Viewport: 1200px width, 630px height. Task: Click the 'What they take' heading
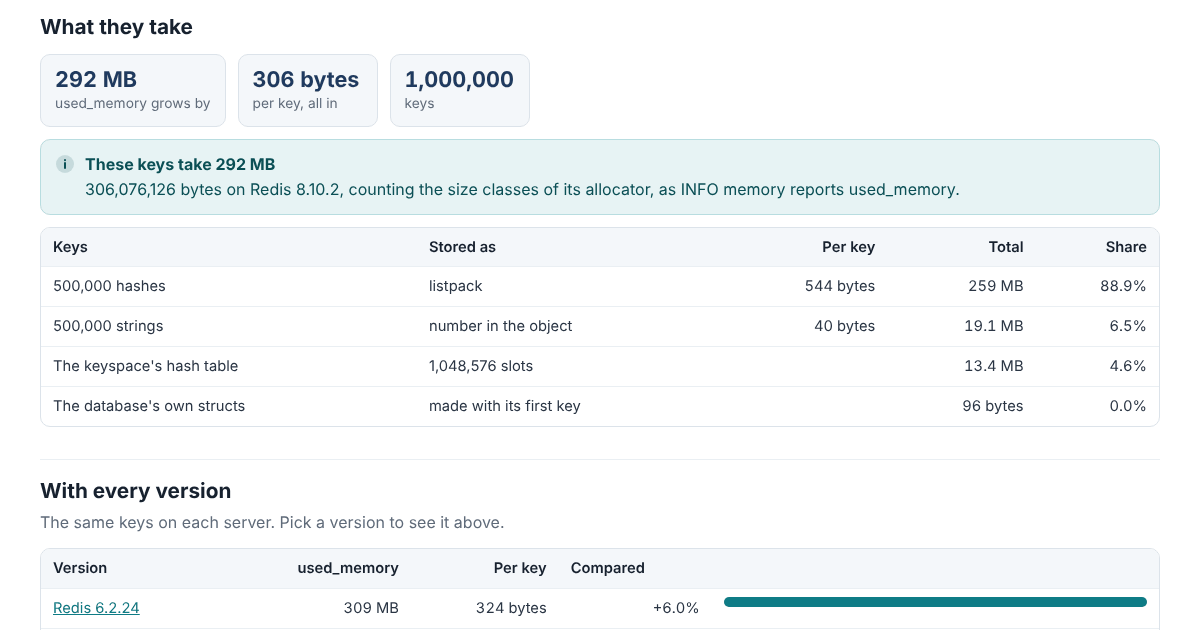[117, 27]
